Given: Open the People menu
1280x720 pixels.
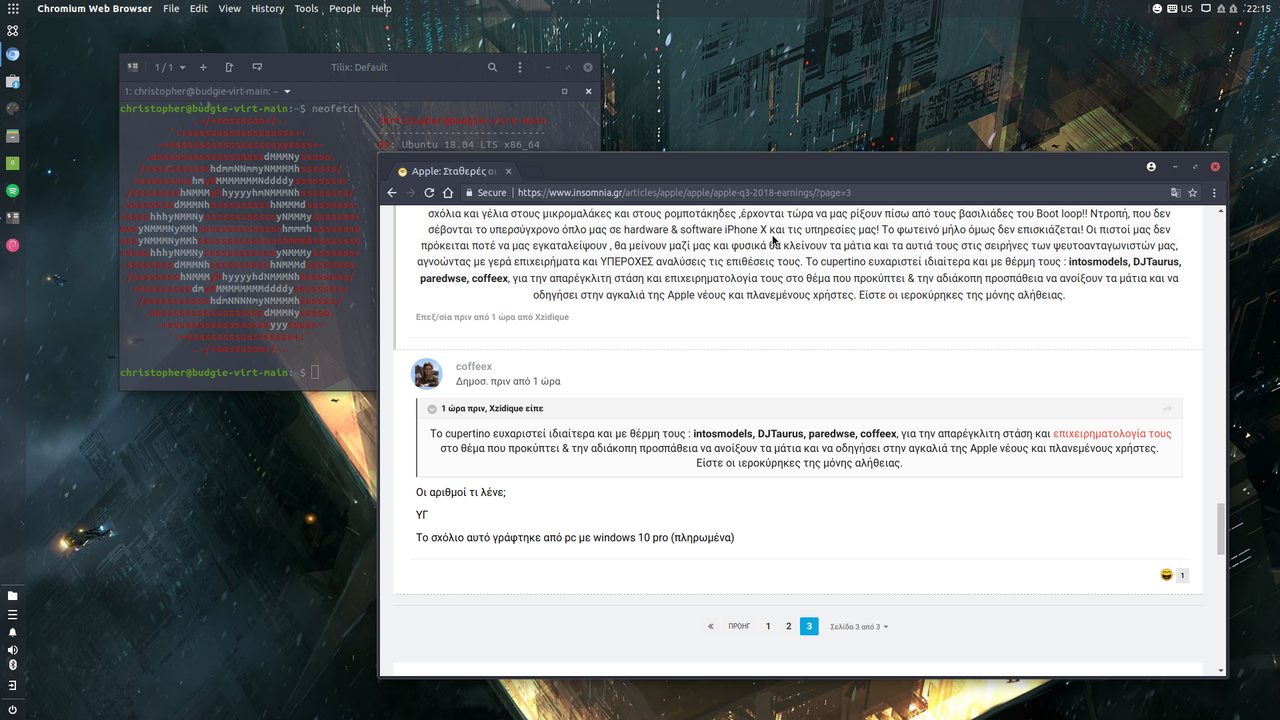Looking at the screenshot, I should [x=345, y=8].
